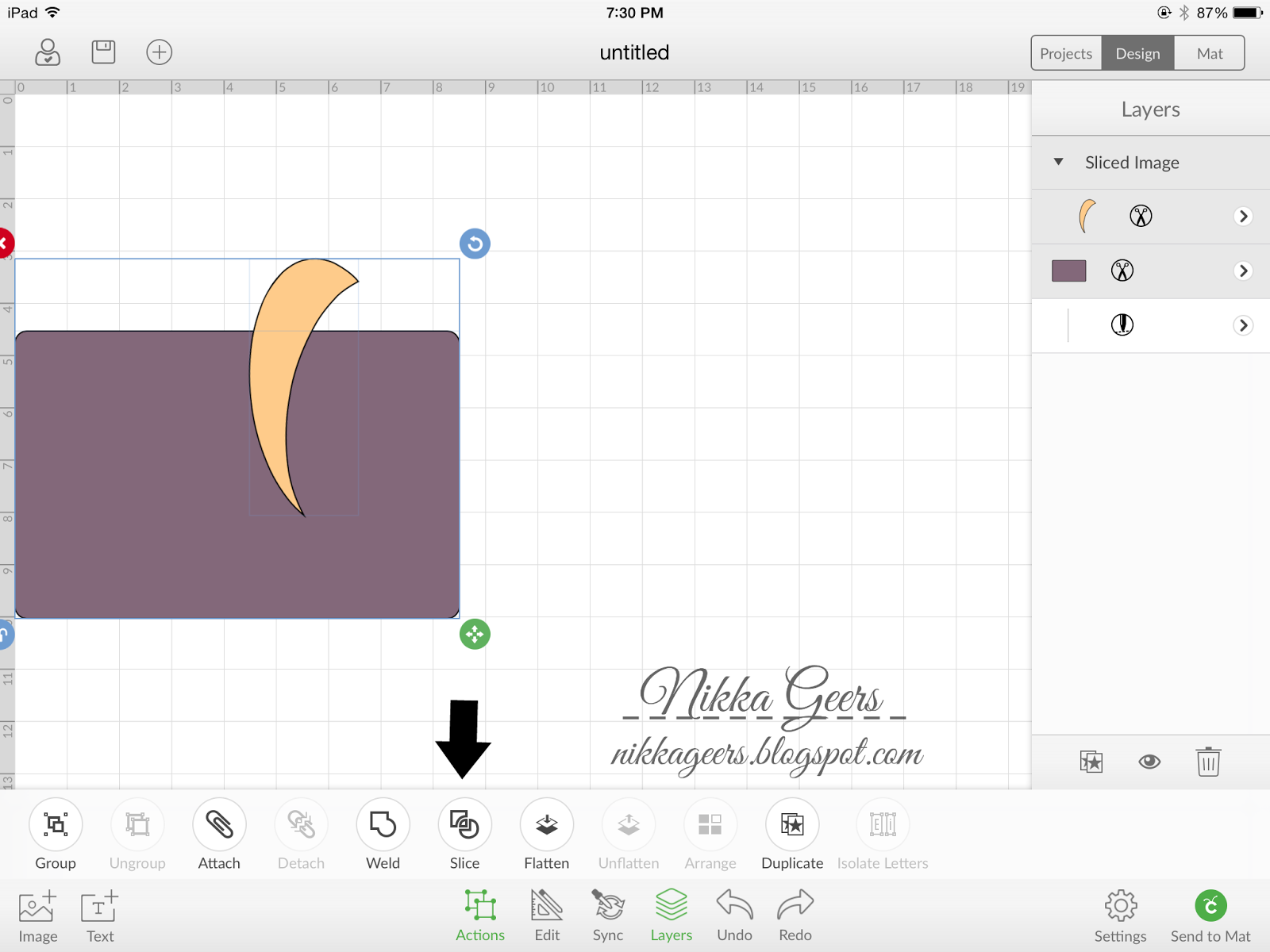Image resolution: width=1270 pixels, height=952 pixels.
Task: Tap the contour icon on the bottom sublayer
Action: (x=1122, y=324)
